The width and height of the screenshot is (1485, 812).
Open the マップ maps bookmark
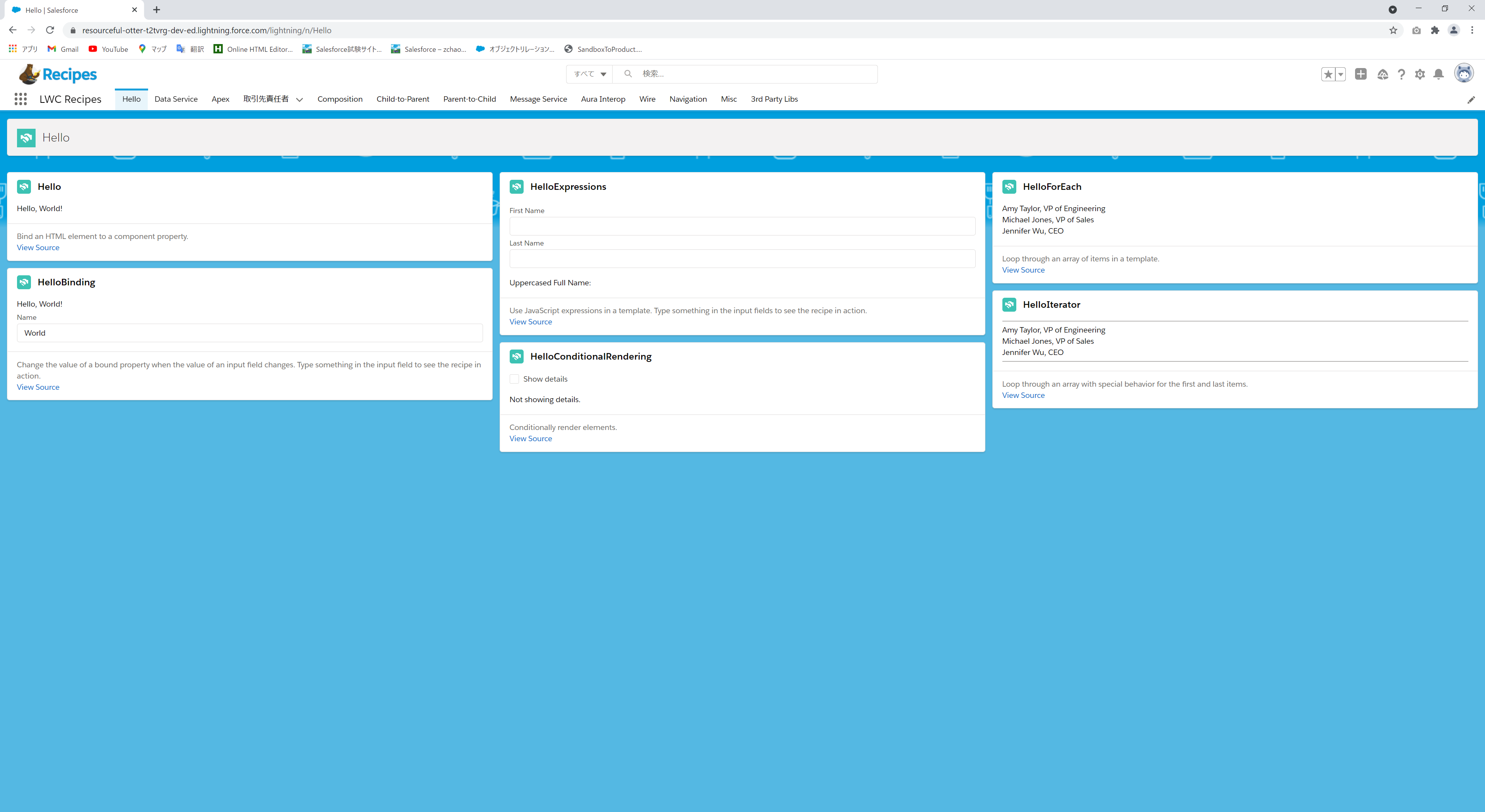pos(153,49)
